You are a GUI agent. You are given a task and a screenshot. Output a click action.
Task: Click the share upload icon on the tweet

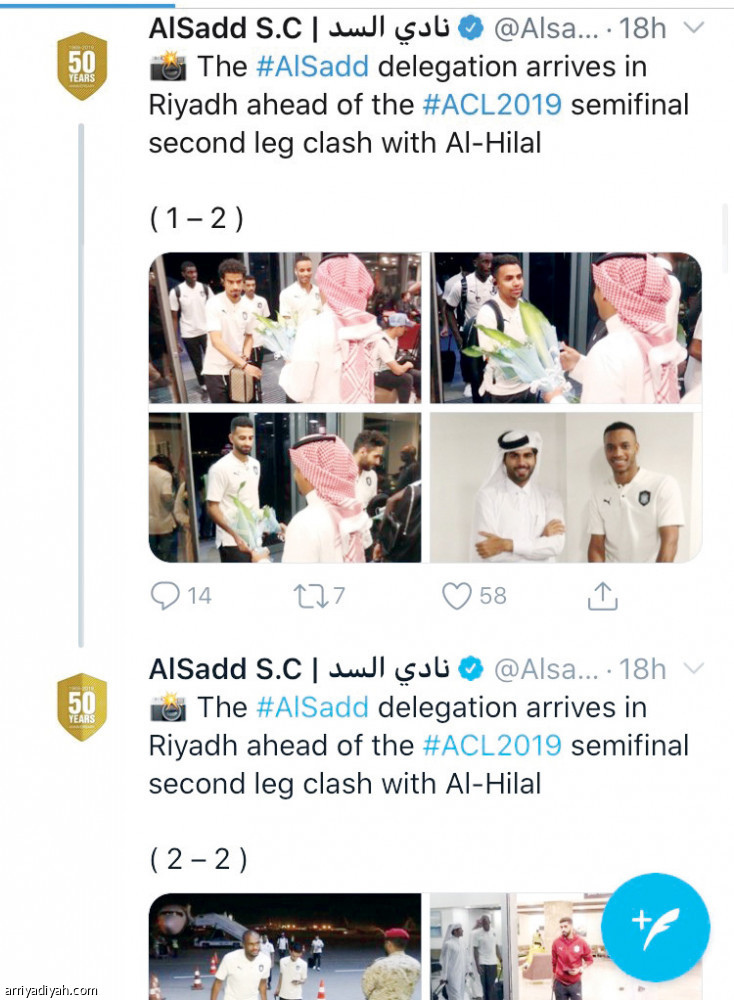(x=602, y=595)
